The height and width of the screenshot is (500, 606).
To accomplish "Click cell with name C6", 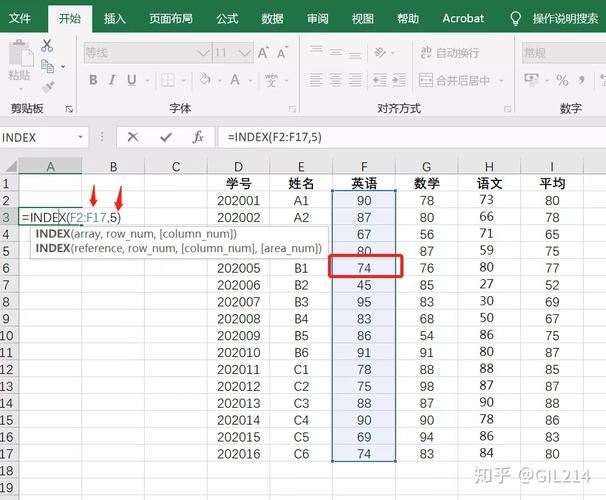I will (x=301, y=454).
